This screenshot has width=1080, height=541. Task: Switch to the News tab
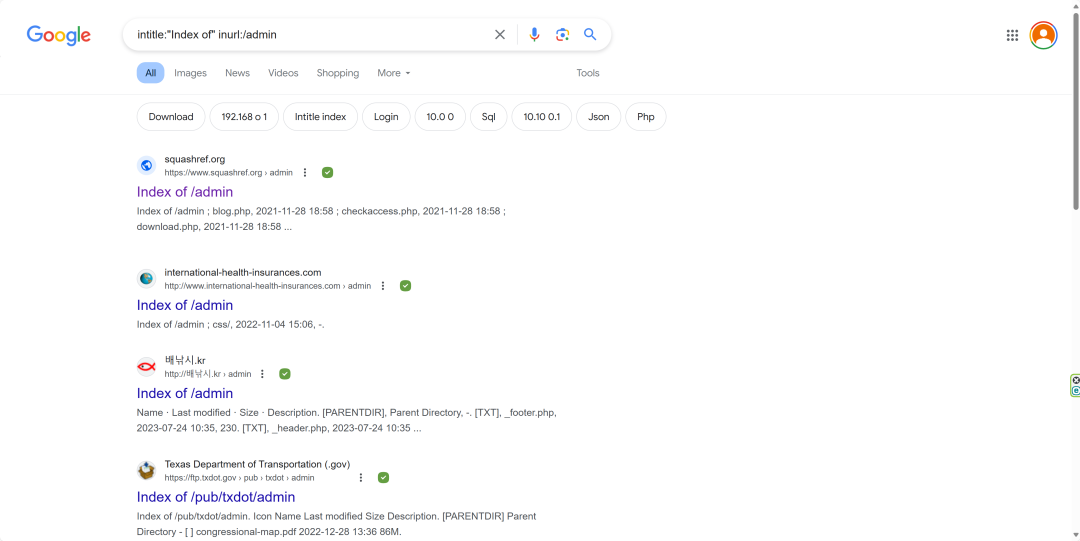tap(238, 73)
